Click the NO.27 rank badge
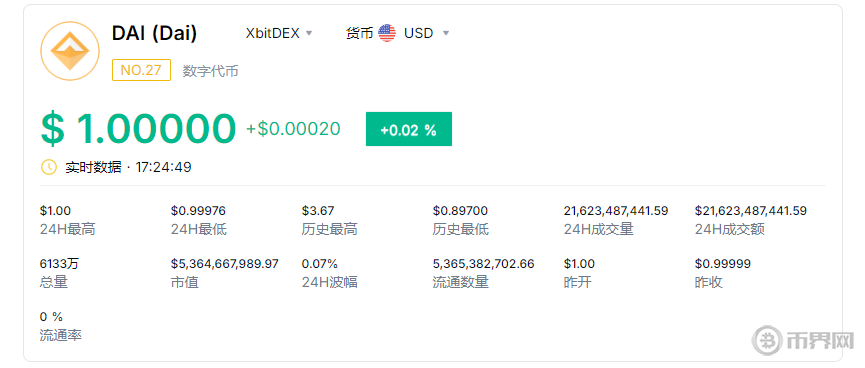The height and width of the screenshot is (368, 865). [141, 70]
